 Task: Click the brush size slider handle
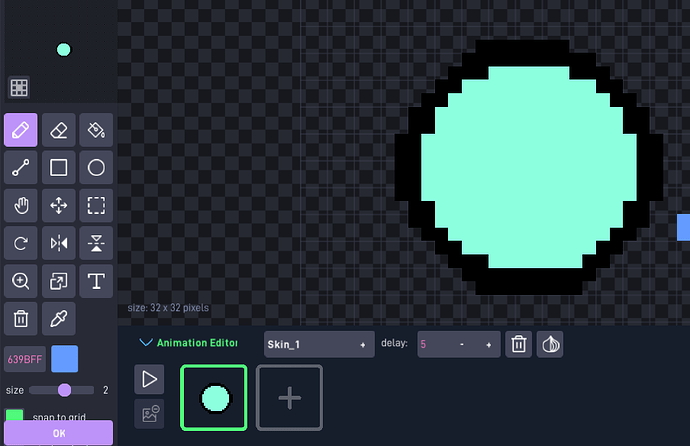click(65, 390)
